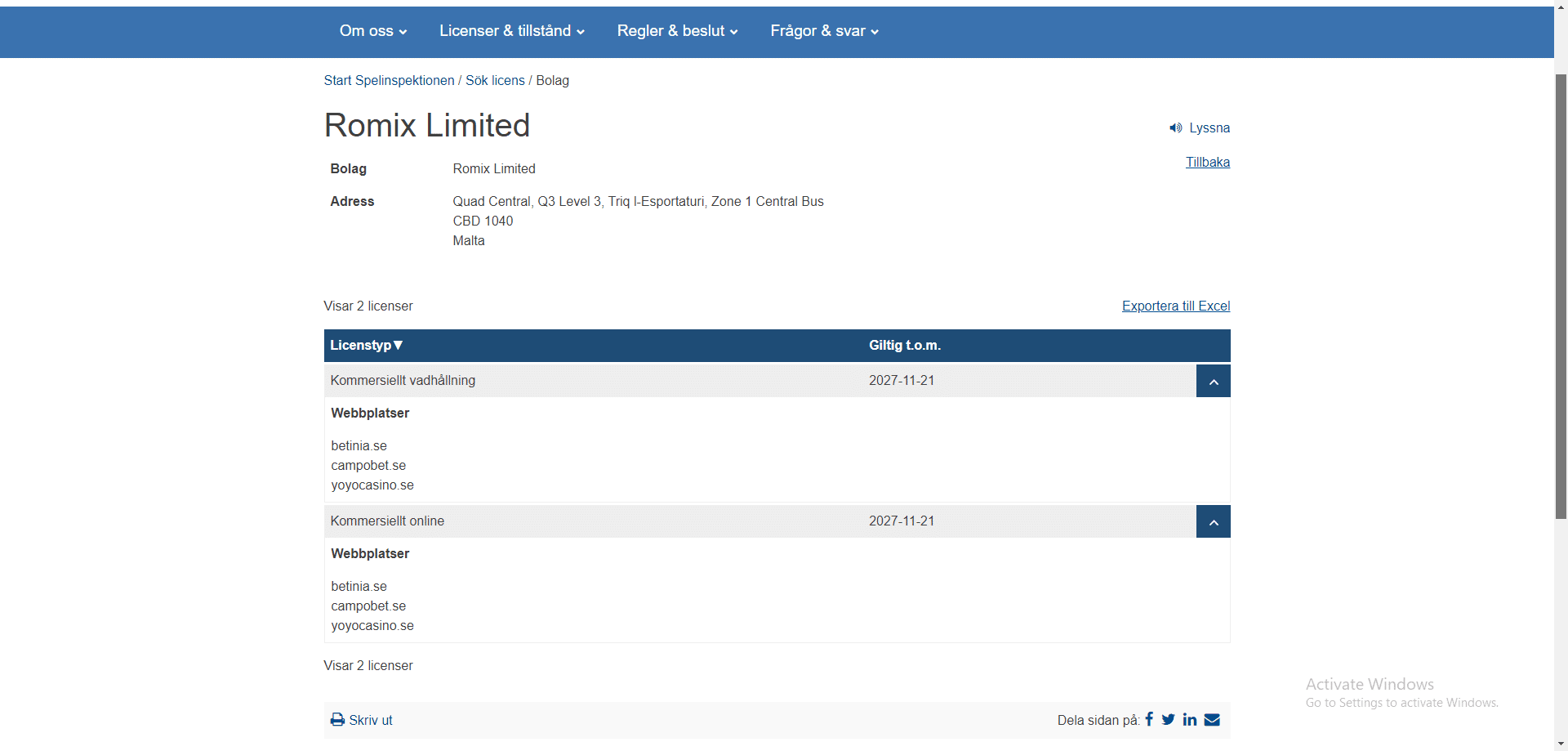
Task: Click Exportera till Excel link
Action: (1175, 306)
